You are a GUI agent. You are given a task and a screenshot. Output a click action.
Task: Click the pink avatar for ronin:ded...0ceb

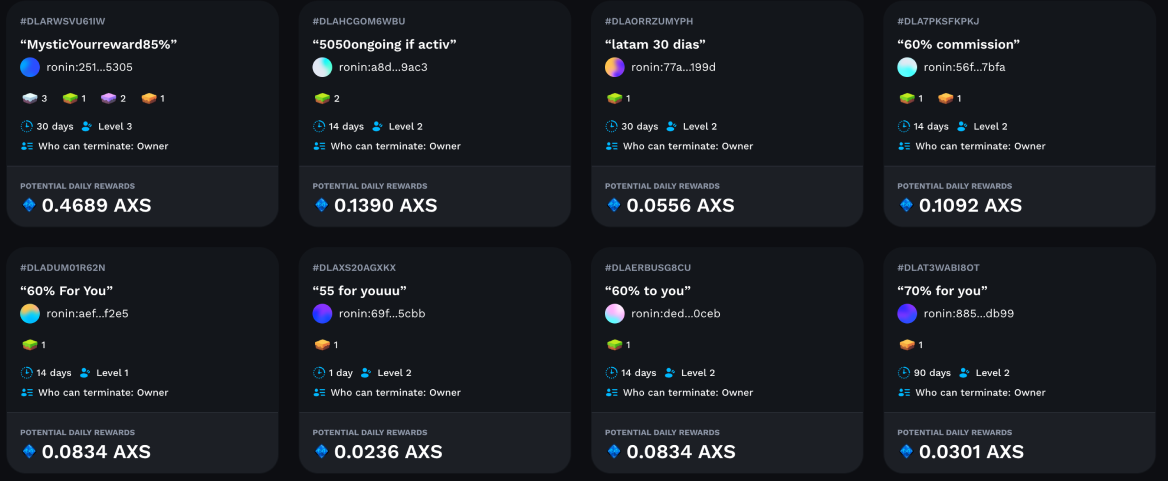click(615, 313)
